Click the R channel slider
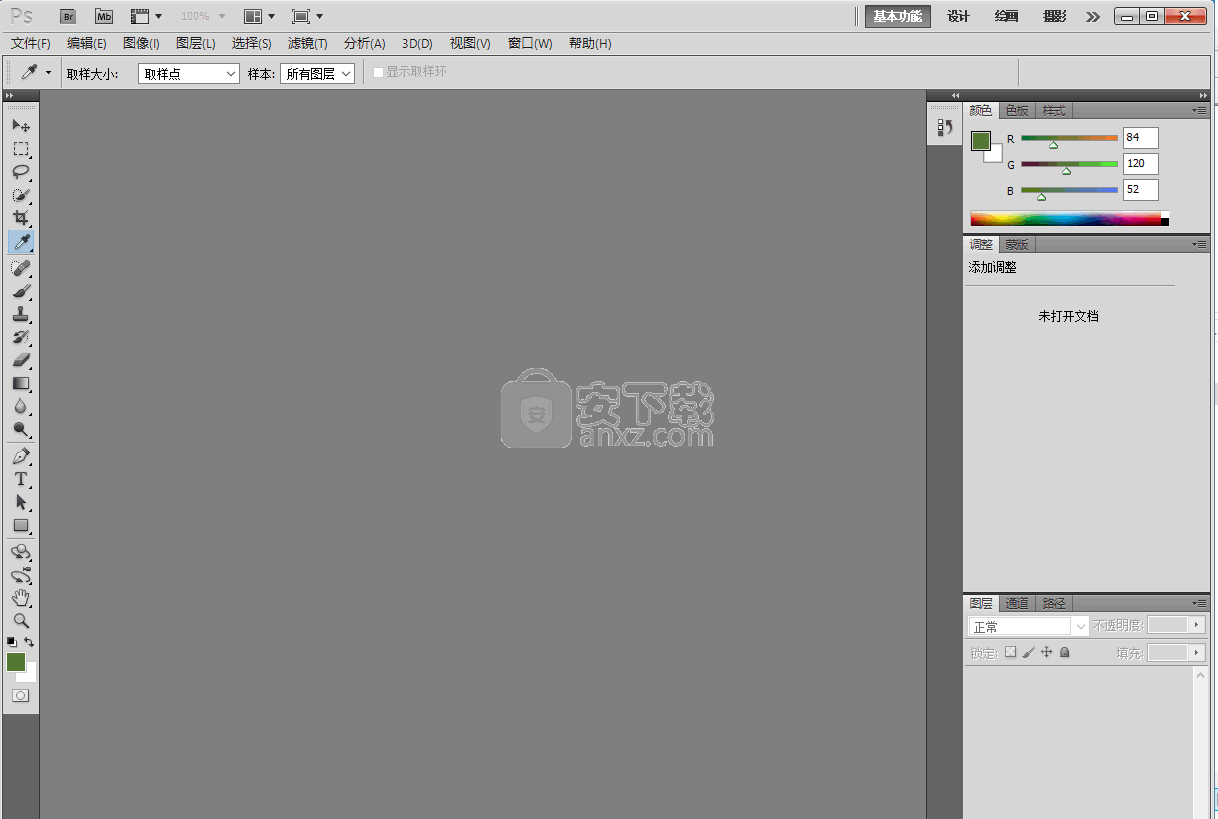The width and height of the screenshot is (1218, 819). pyautogui.click(x=1069, y=138)
